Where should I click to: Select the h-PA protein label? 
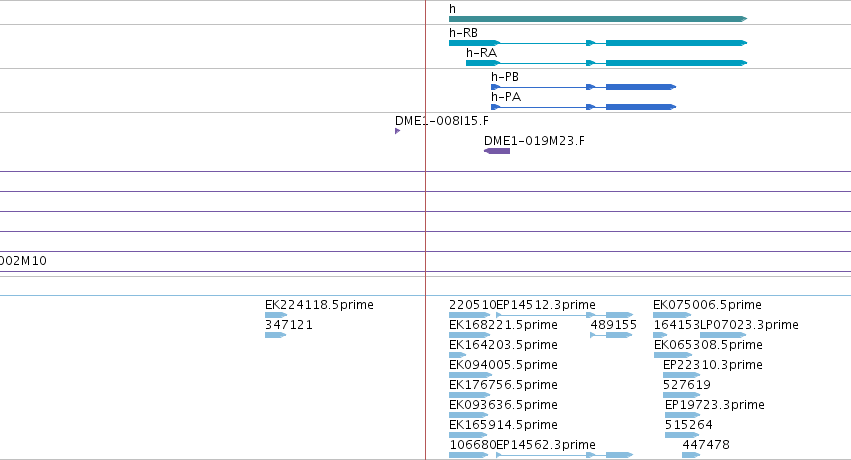click(x=506, y=97)
